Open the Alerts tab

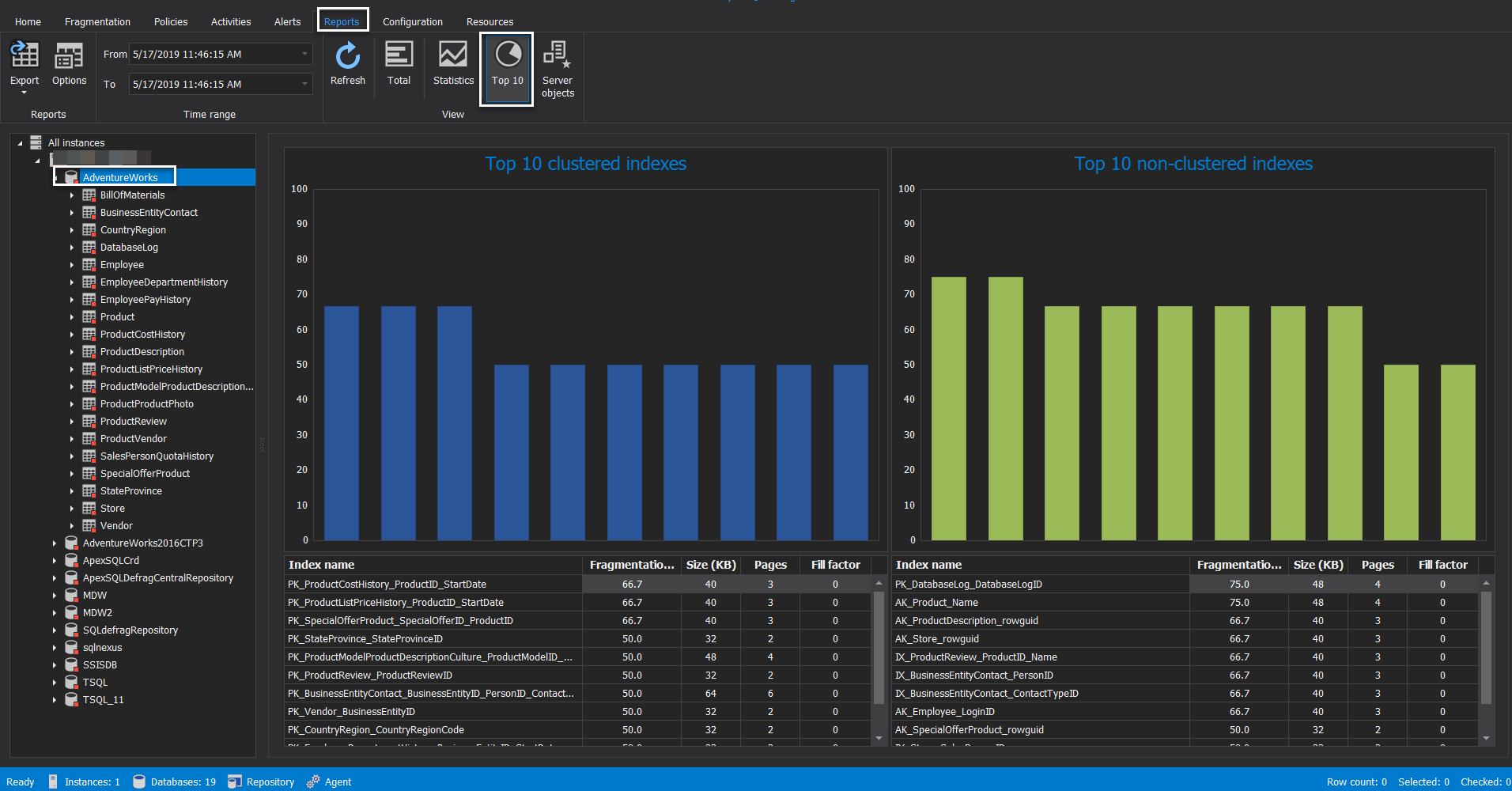pos(287,21)
